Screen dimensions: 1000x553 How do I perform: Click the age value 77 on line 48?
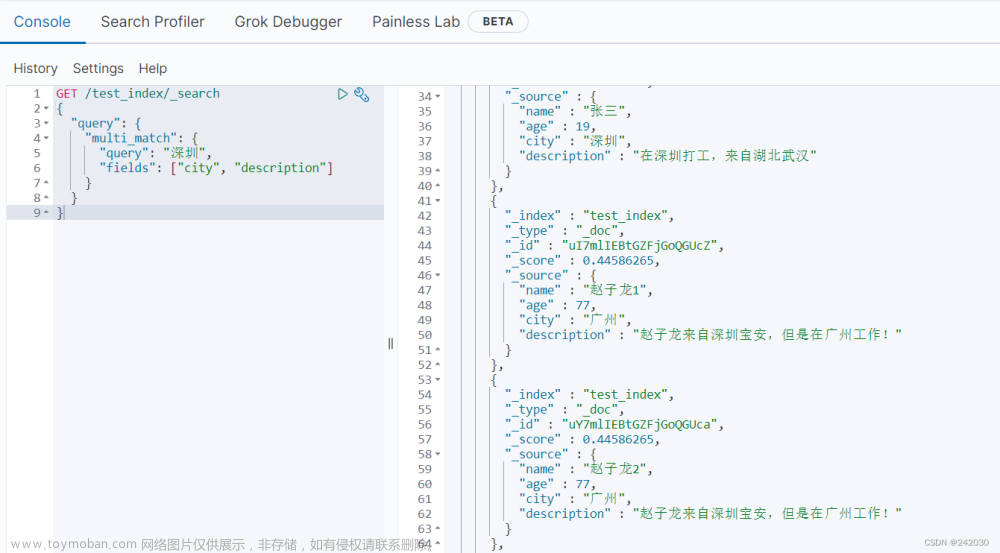[x=583, y=305]
